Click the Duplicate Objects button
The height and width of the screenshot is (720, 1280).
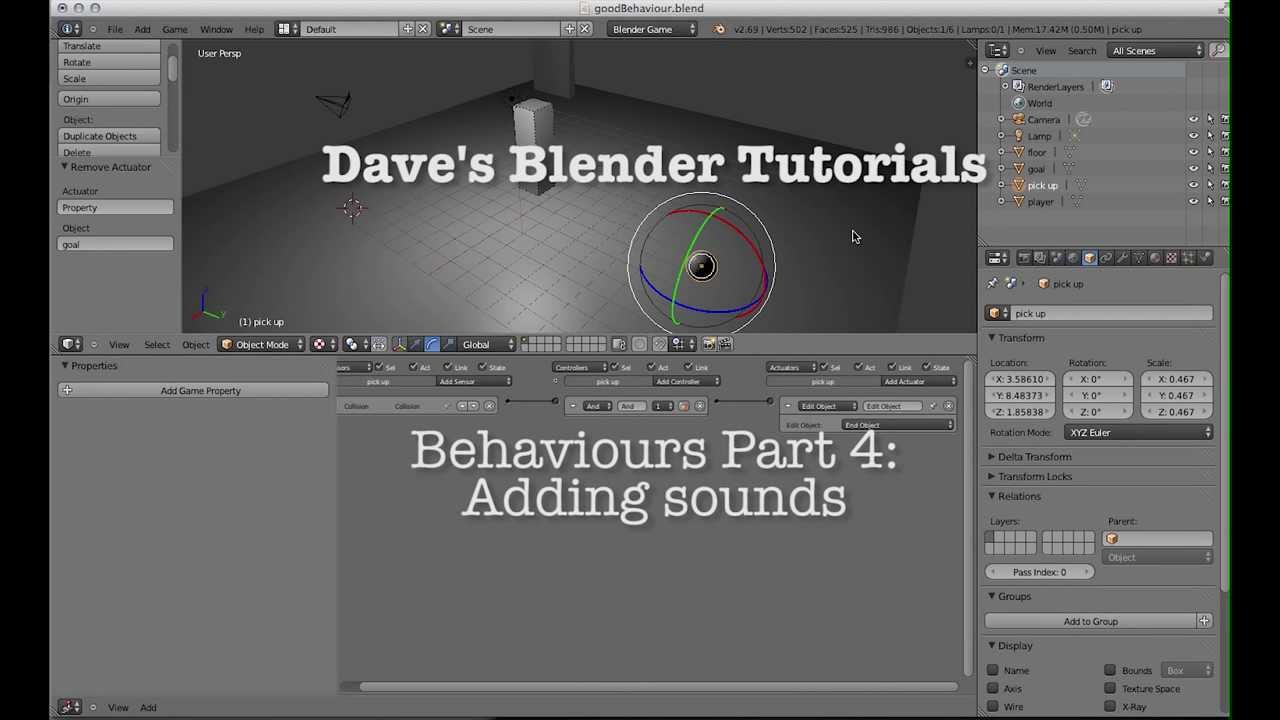click(x=109, y=136)
